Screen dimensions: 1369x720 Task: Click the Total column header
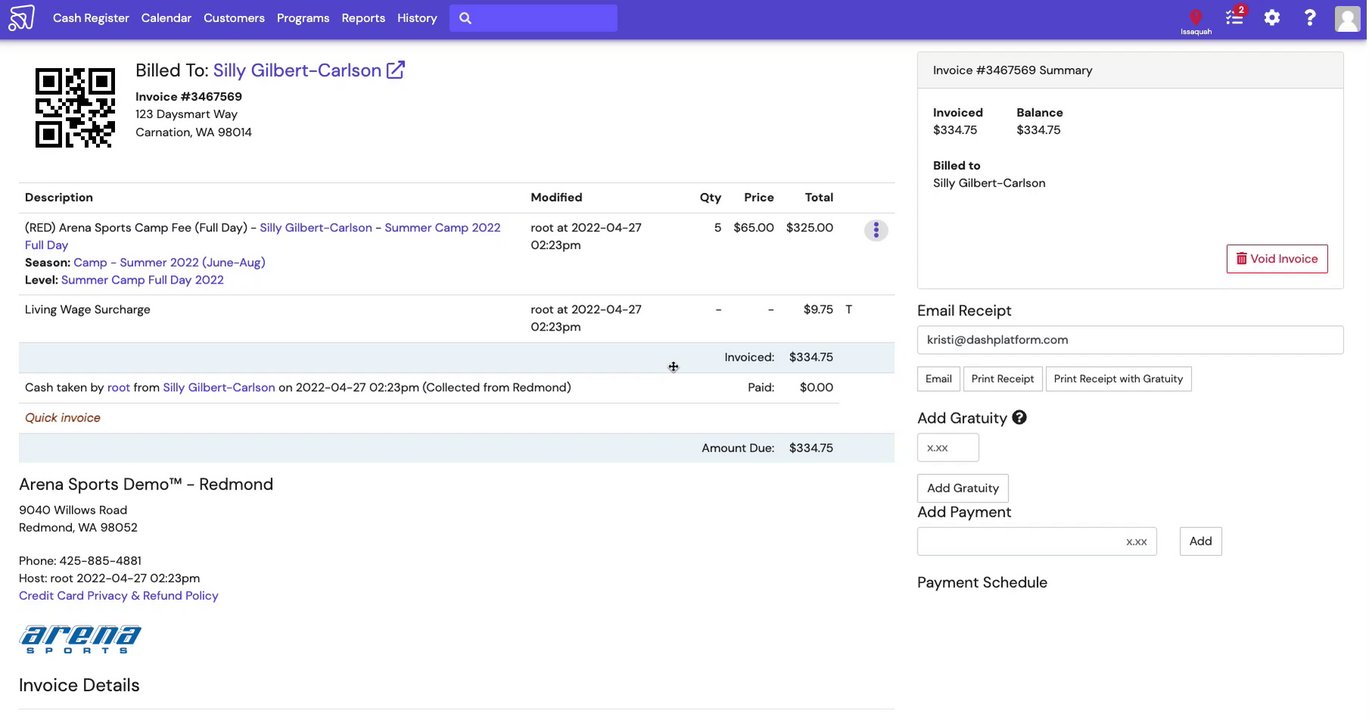coord(819,198)
